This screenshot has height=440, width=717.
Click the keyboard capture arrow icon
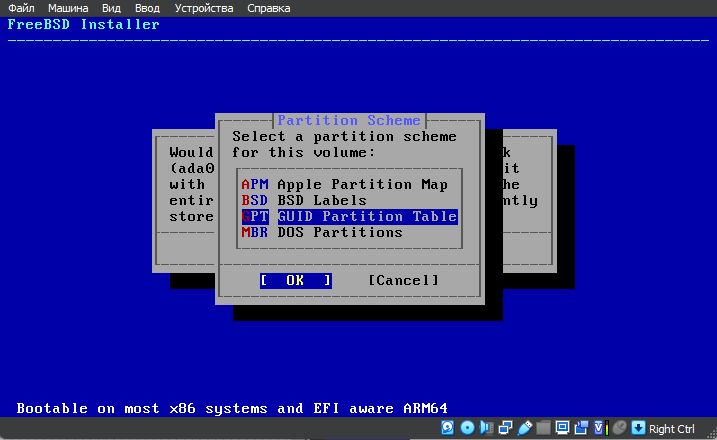coord(638,428)
